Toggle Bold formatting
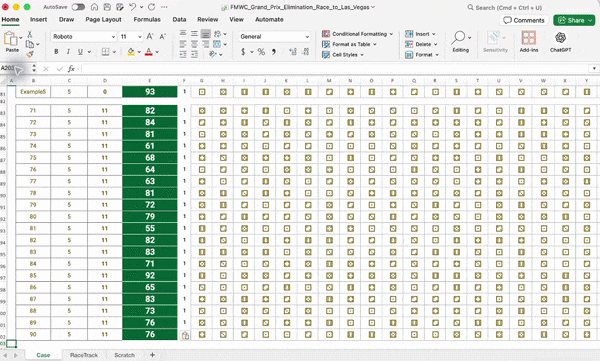 tap(56, 52)
